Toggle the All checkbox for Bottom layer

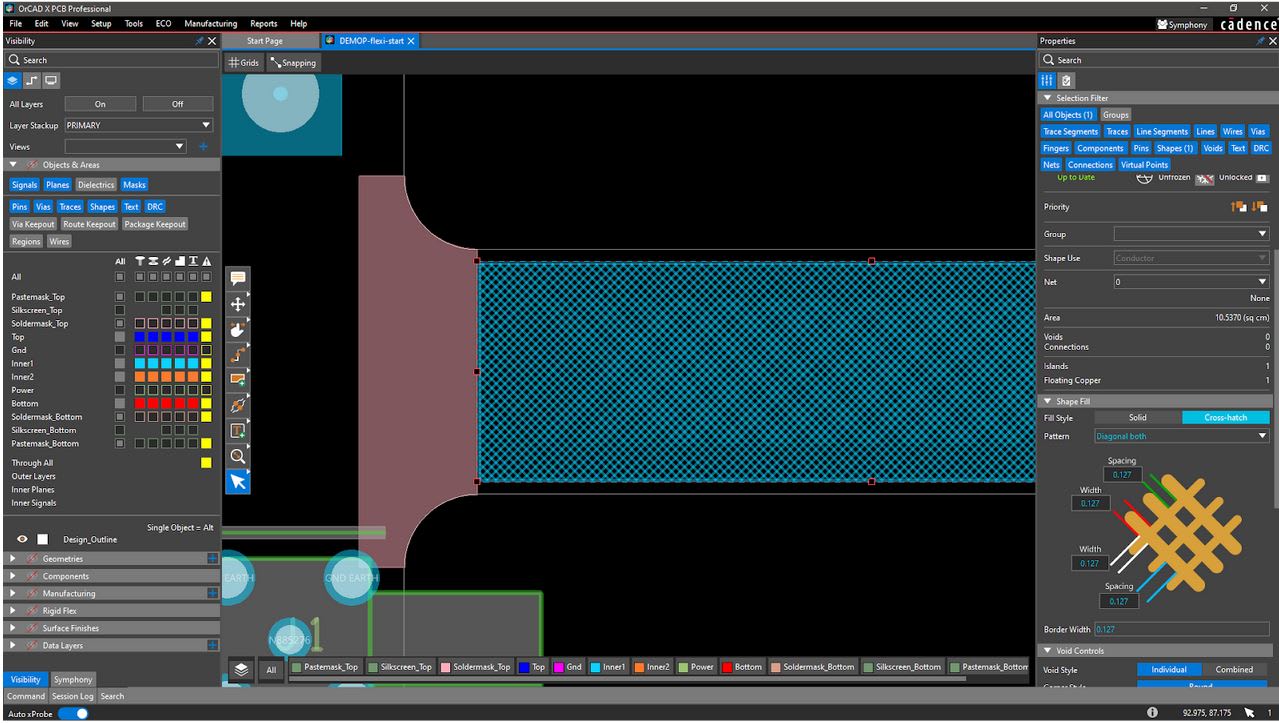click(x=120, y=404)
